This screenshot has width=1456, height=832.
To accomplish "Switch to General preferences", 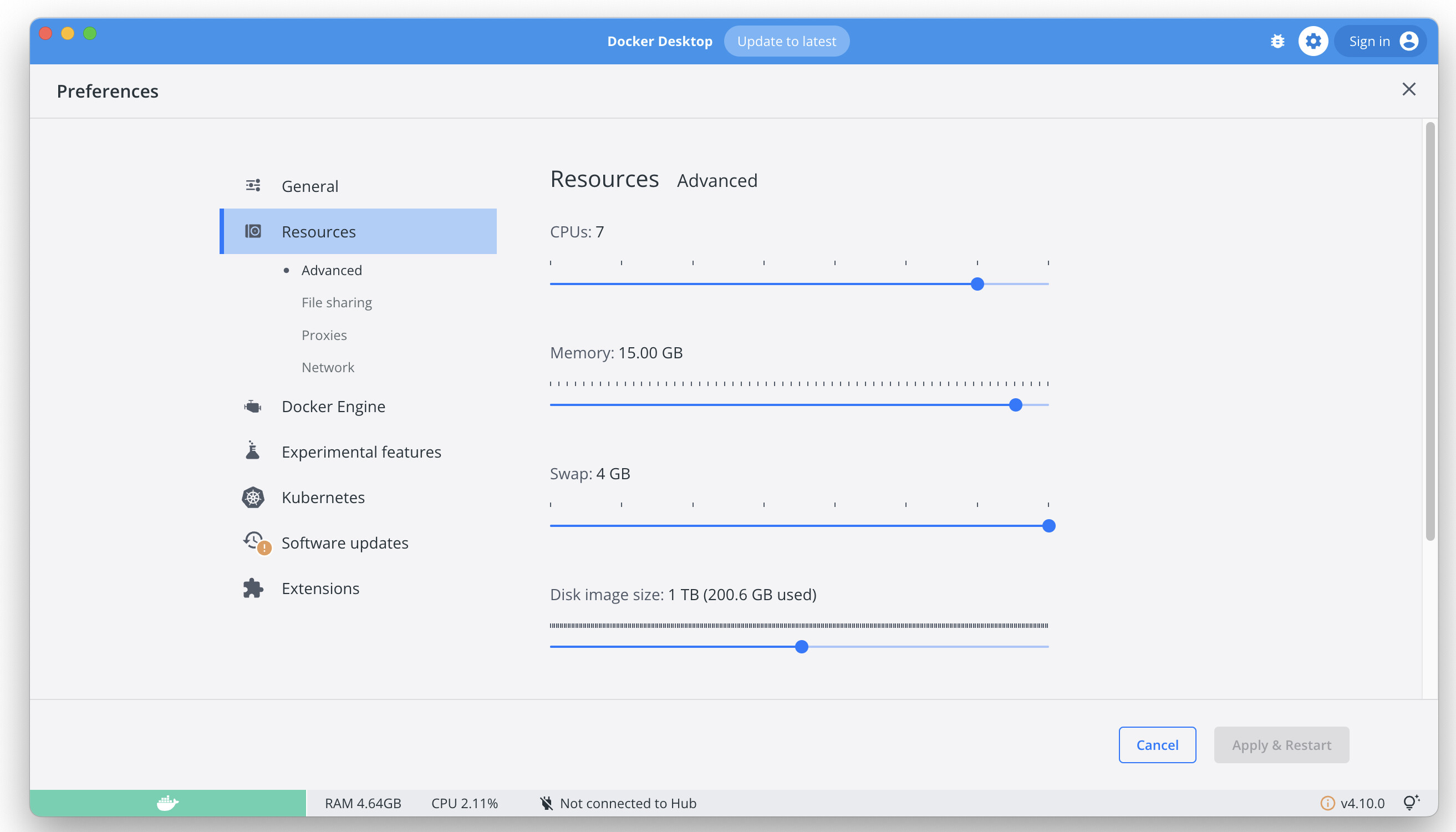I will click(x=309, y=186).
